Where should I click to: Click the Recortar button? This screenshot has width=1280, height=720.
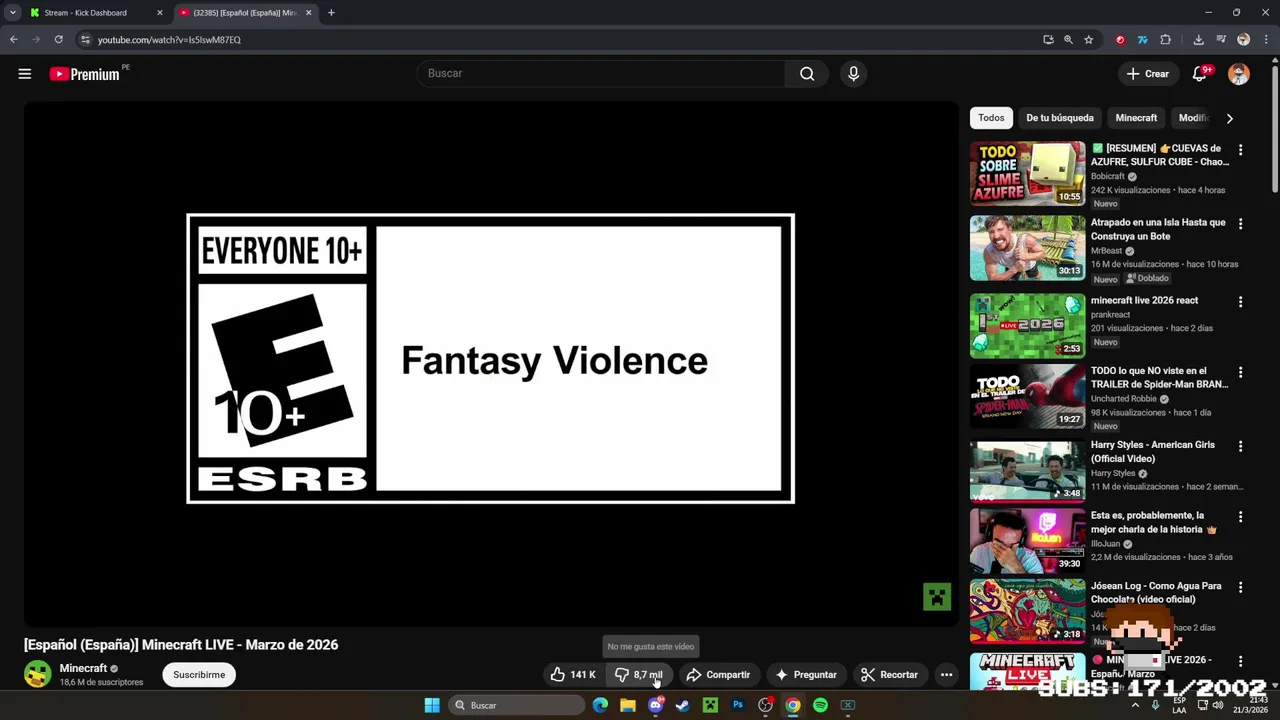click(890, 675)
